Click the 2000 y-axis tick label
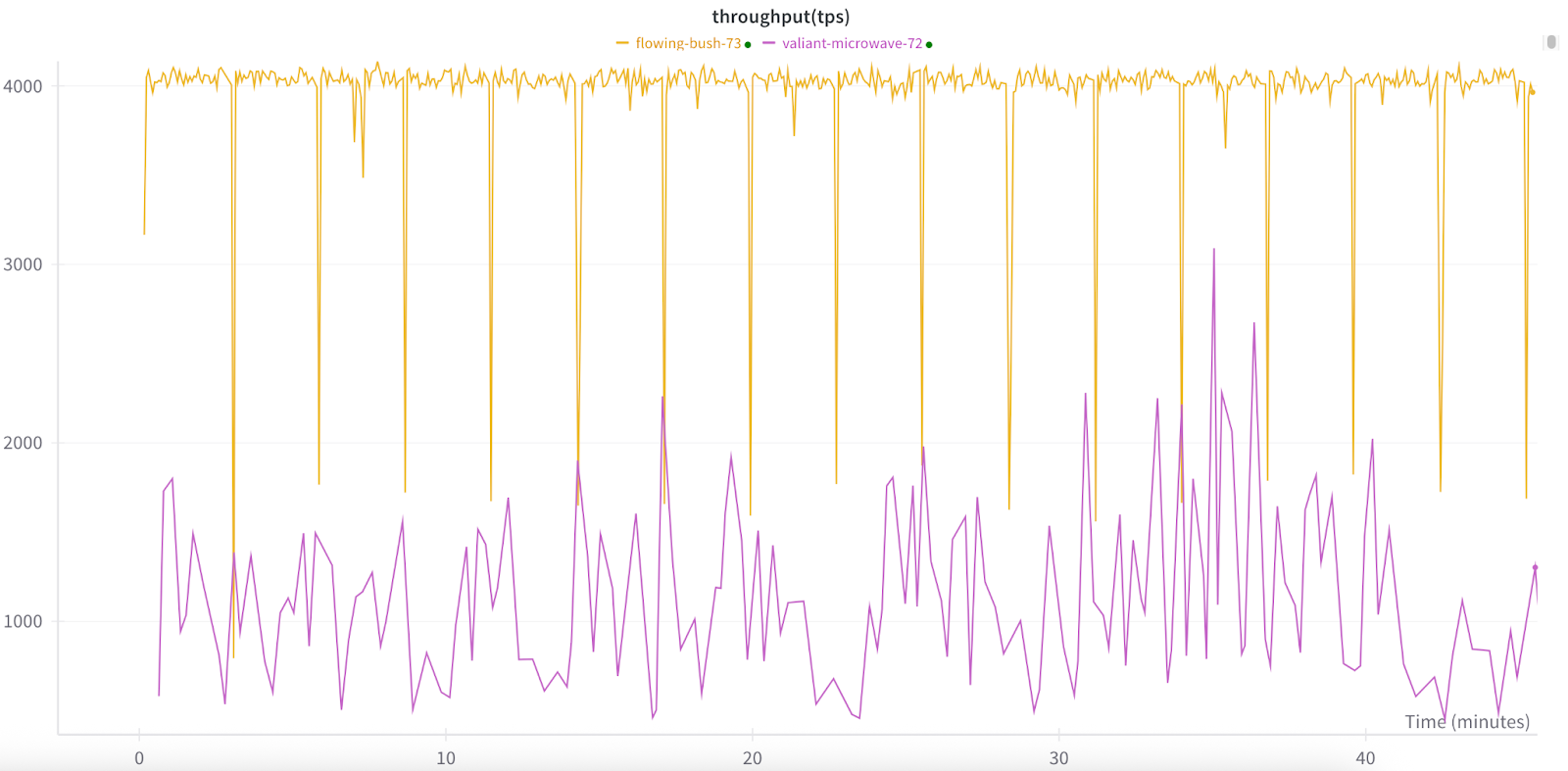 click(x=23, y=443)
